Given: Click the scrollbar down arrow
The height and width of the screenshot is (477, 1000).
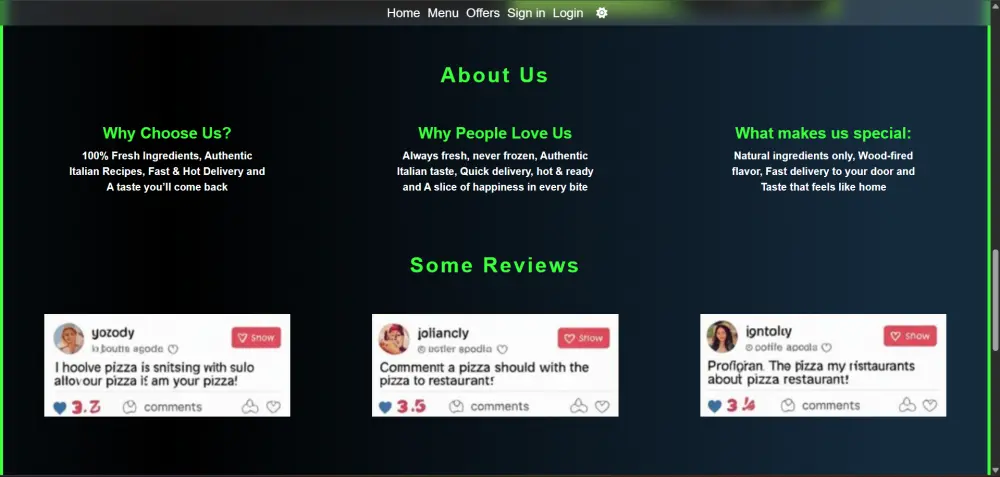Looking at the screenshot, I should coord(995,471).
